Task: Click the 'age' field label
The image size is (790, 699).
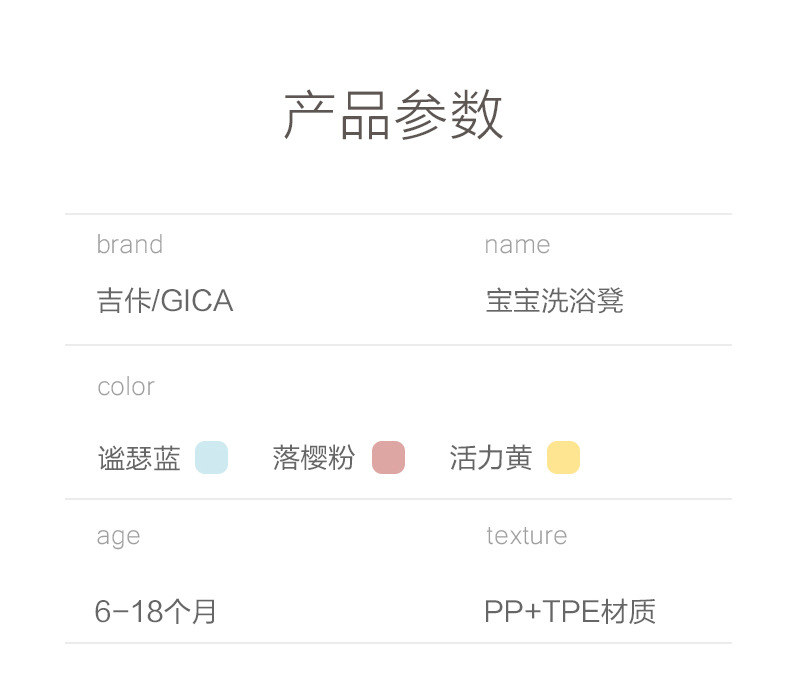Action: [118, 536]
